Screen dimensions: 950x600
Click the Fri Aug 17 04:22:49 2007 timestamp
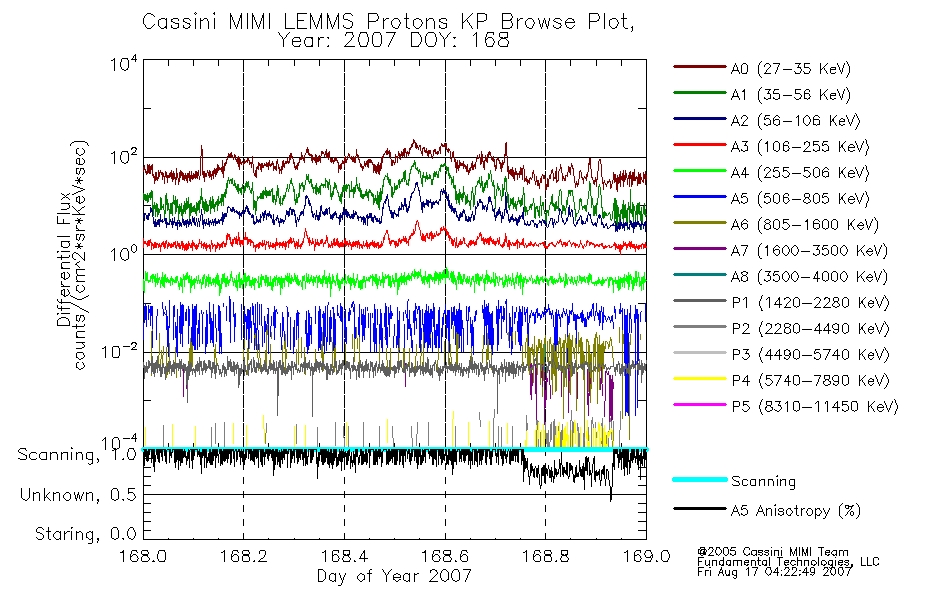click(774, 572)
